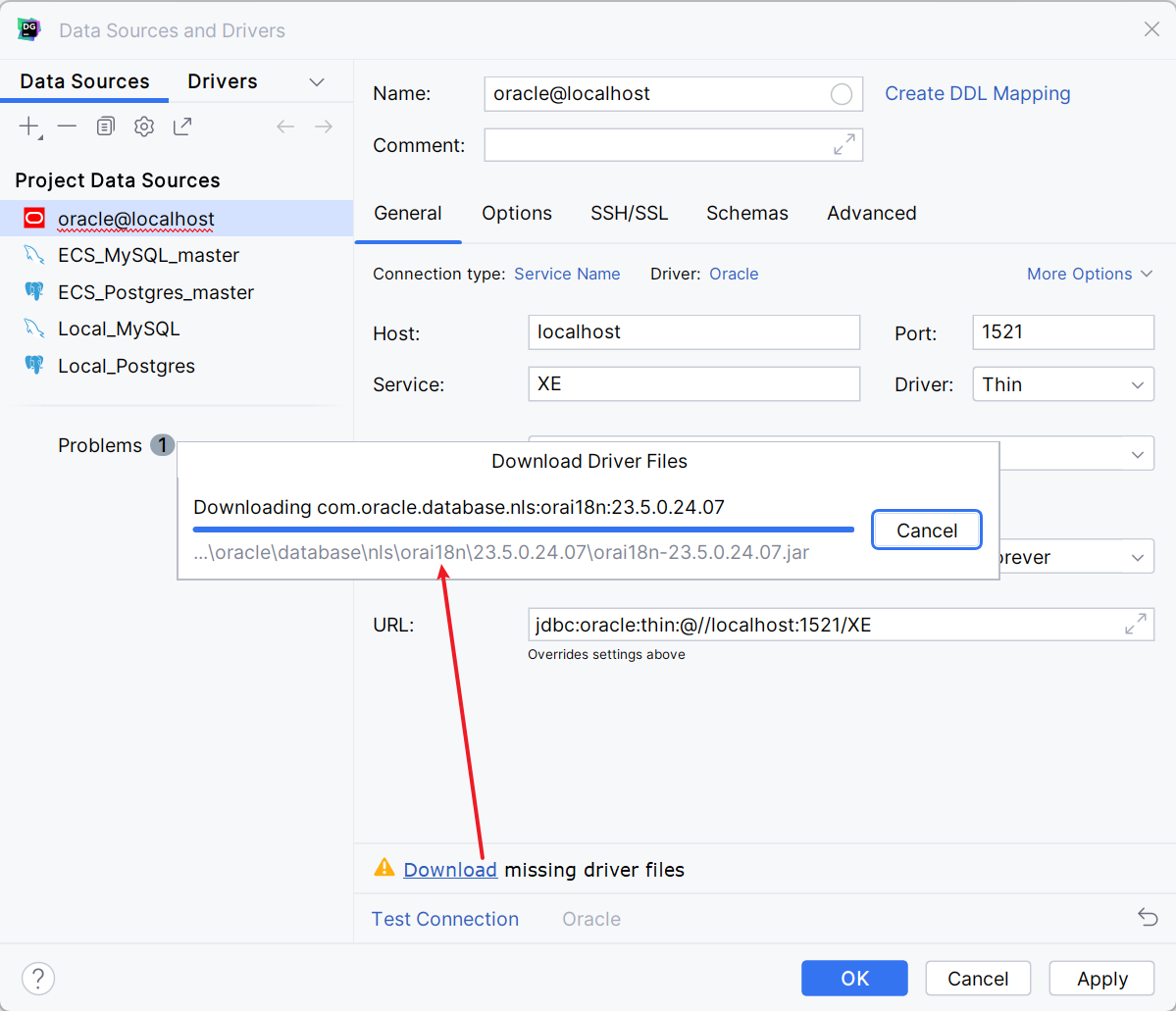
Task: Open the SSH/SSL tab
Action: click(630, 213)
